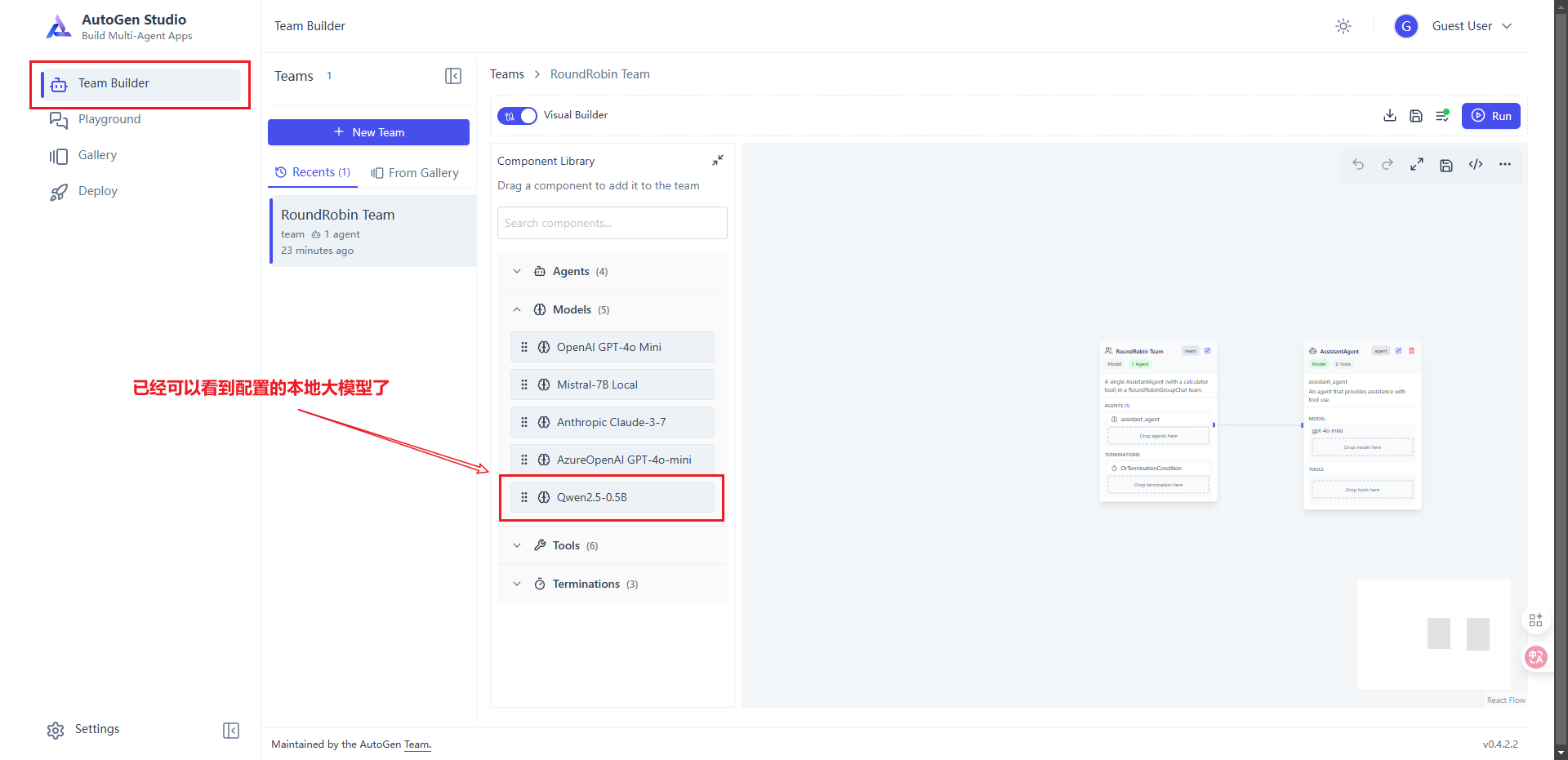Open Settings from sidebar
1568x760 pixels.
point(84,730)
